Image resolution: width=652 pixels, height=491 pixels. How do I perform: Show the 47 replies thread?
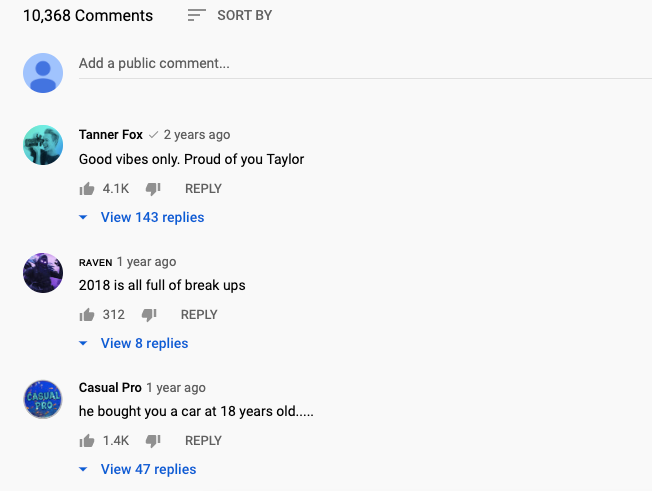pyautogui.click(x=147, y=470)
